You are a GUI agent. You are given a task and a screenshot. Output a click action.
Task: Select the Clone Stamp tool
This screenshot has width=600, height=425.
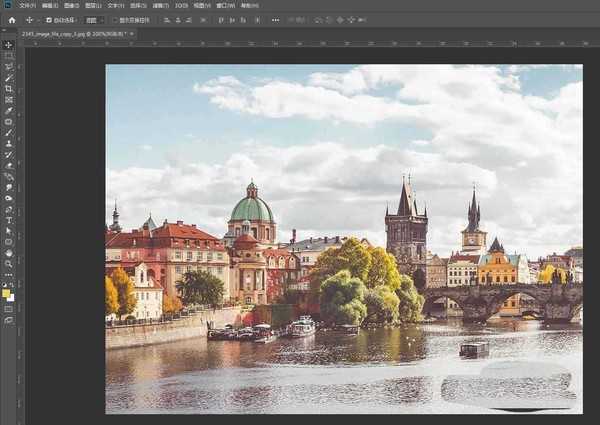[8, 143]
